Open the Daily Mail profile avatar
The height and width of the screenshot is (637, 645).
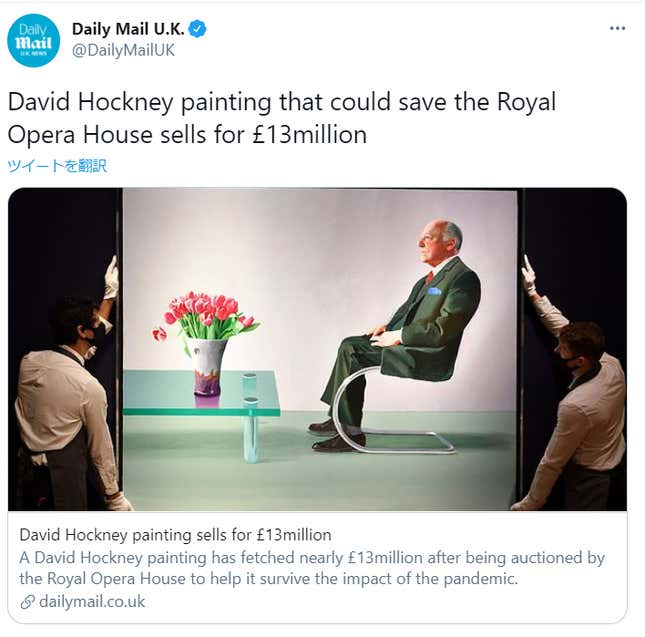pos(33,40)
